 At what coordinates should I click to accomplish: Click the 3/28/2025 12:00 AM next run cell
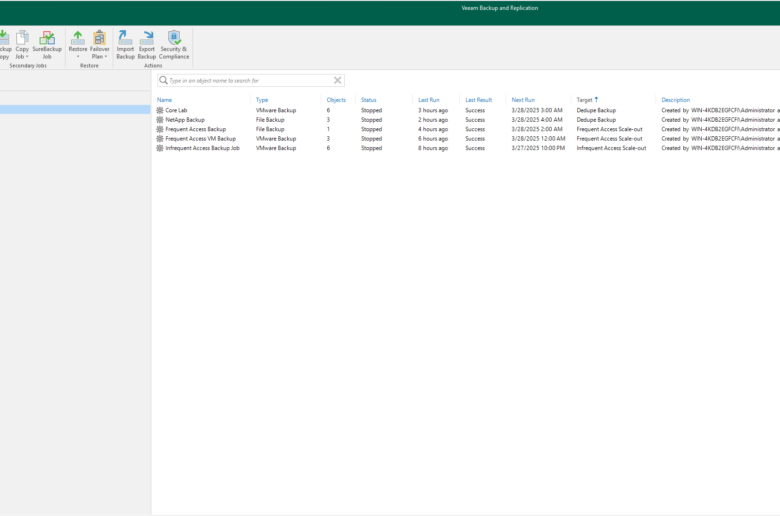[x=538, y=139]
